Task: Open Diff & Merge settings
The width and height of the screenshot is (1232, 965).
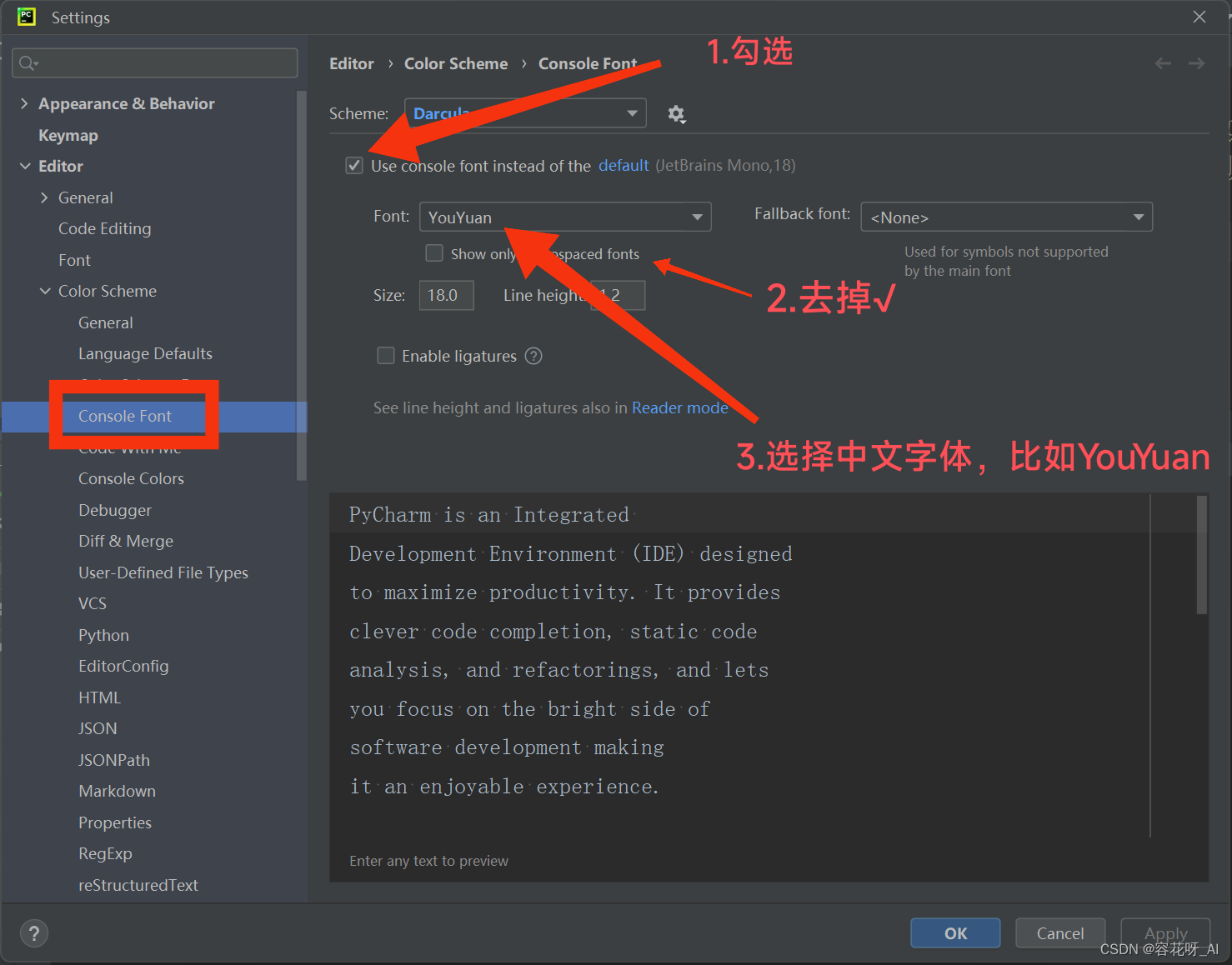Action: [126, 541]
